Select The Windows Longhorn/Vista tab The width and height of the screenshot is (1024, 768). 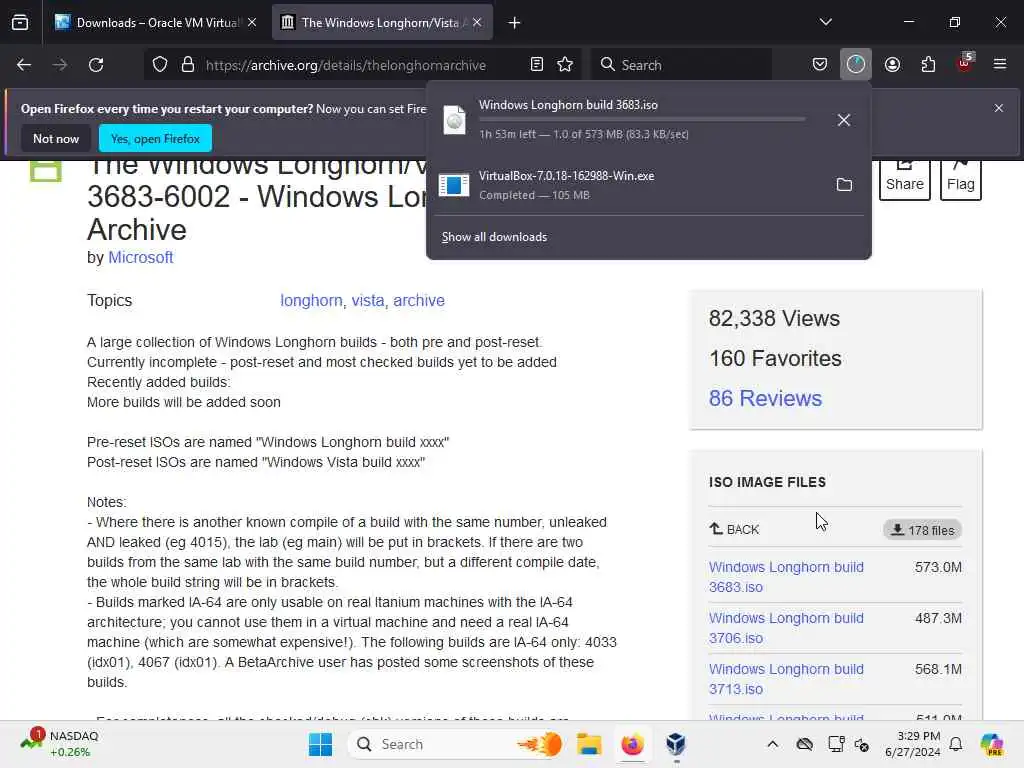click(382, 23)
